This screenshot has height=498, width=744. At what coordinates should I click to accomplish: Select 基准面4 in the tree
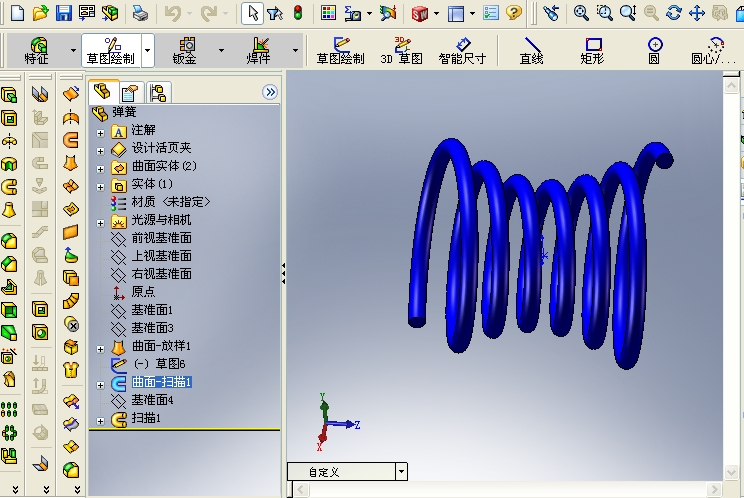click(x=152, y=400)
